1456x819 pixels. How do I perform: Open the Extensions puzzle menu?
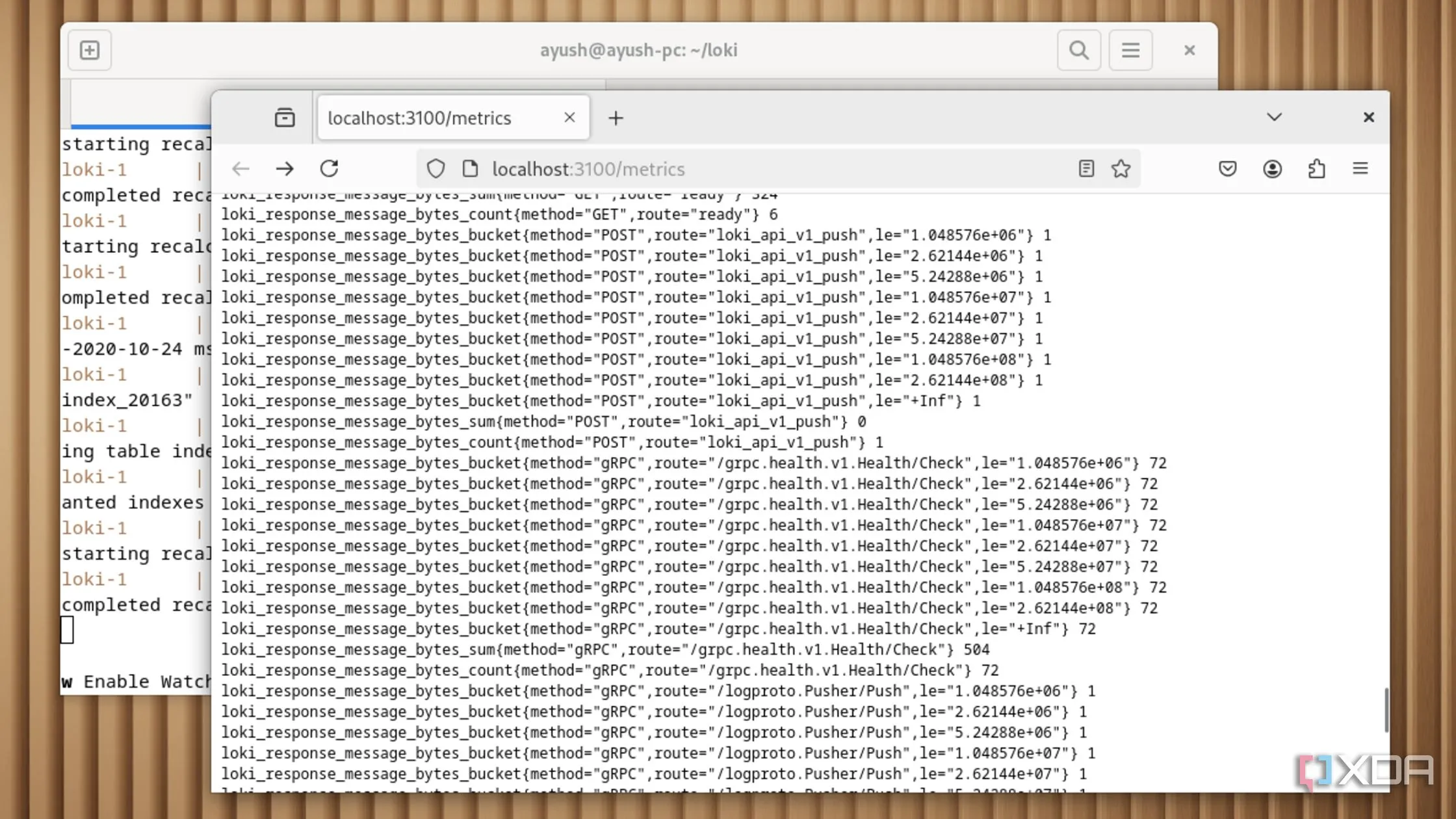point(1316,169)
